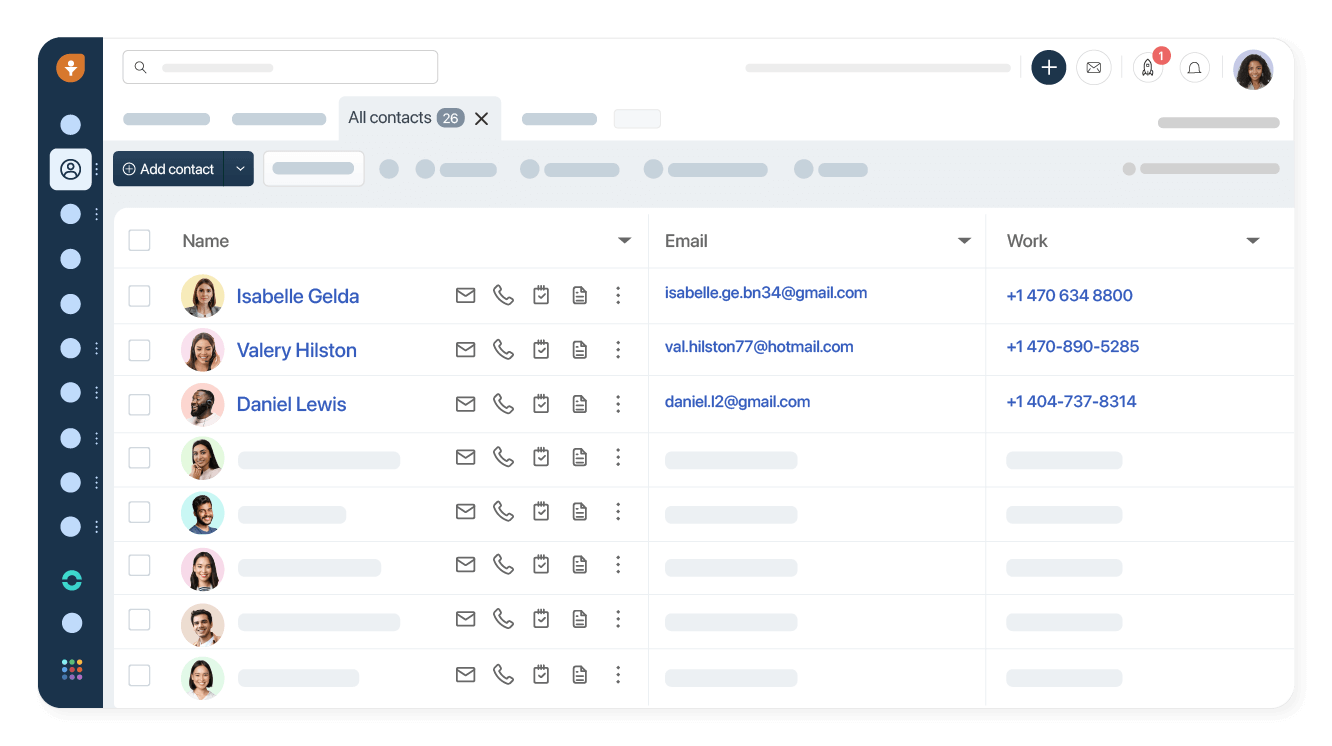
Task: Click into the top search field
Action: [x=280, y=67]
